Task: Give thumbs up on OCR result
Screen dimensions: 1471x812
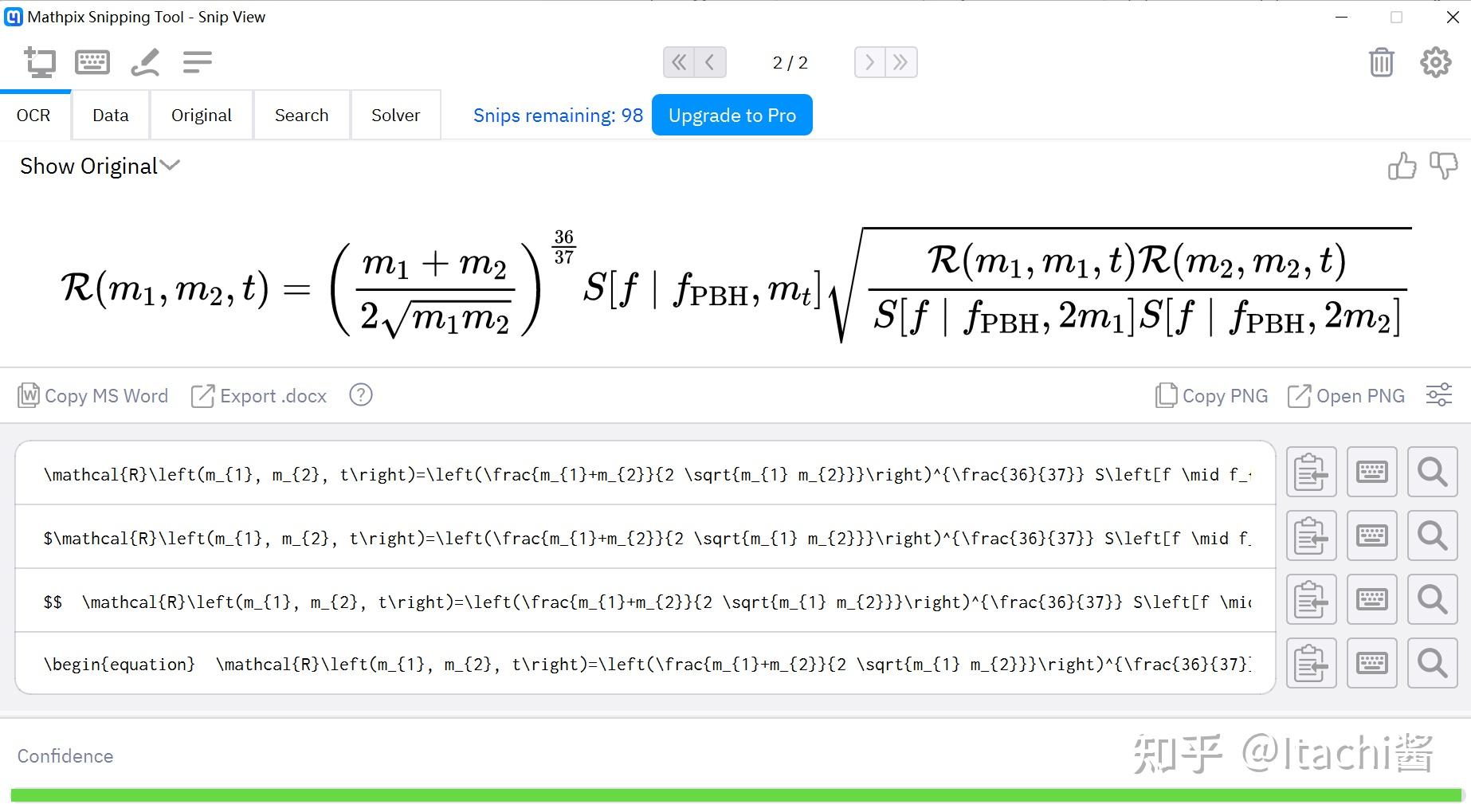Action: 1401,166
